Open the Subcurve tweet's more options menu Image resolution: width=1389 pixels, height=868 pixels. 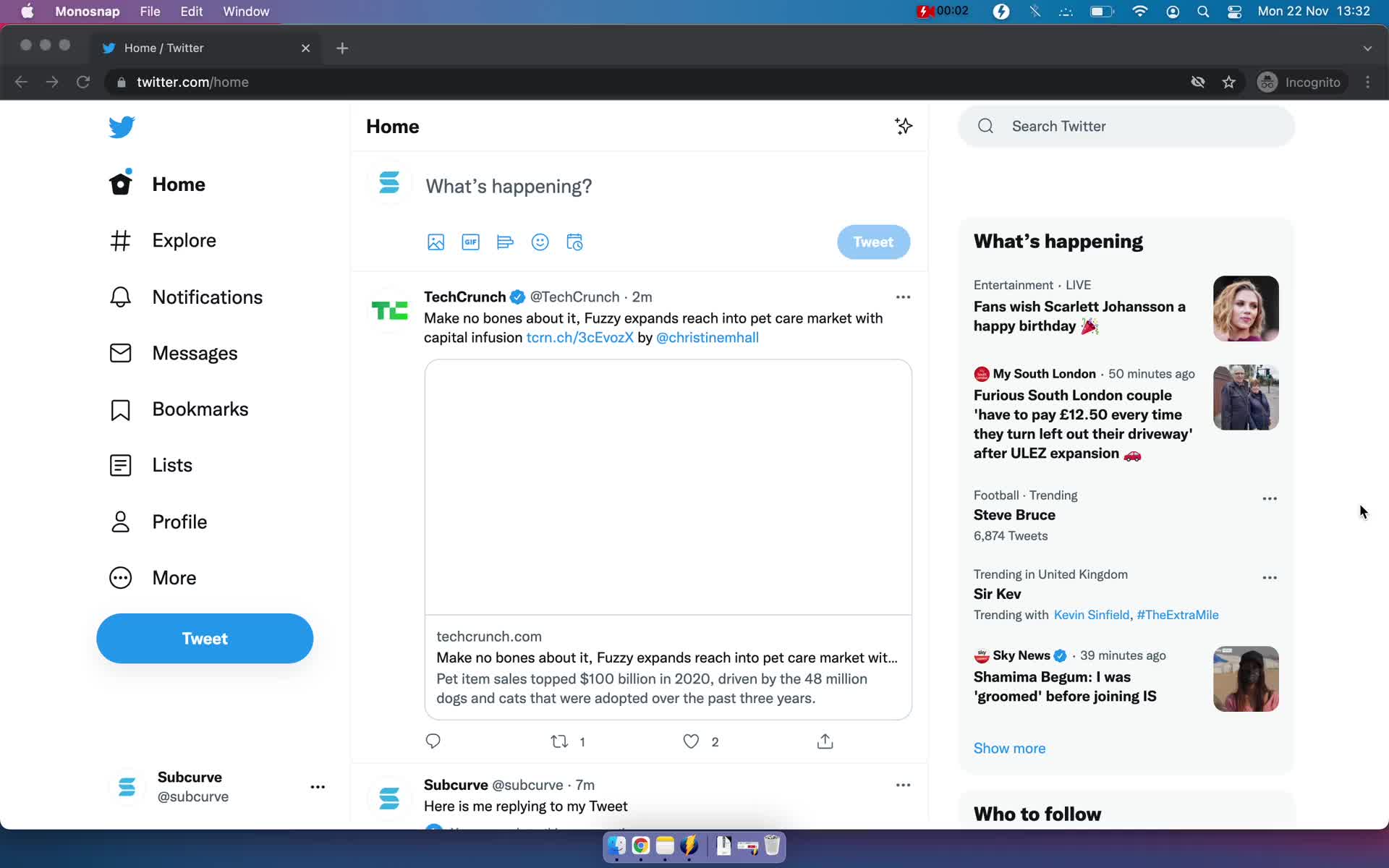[903, 785]
